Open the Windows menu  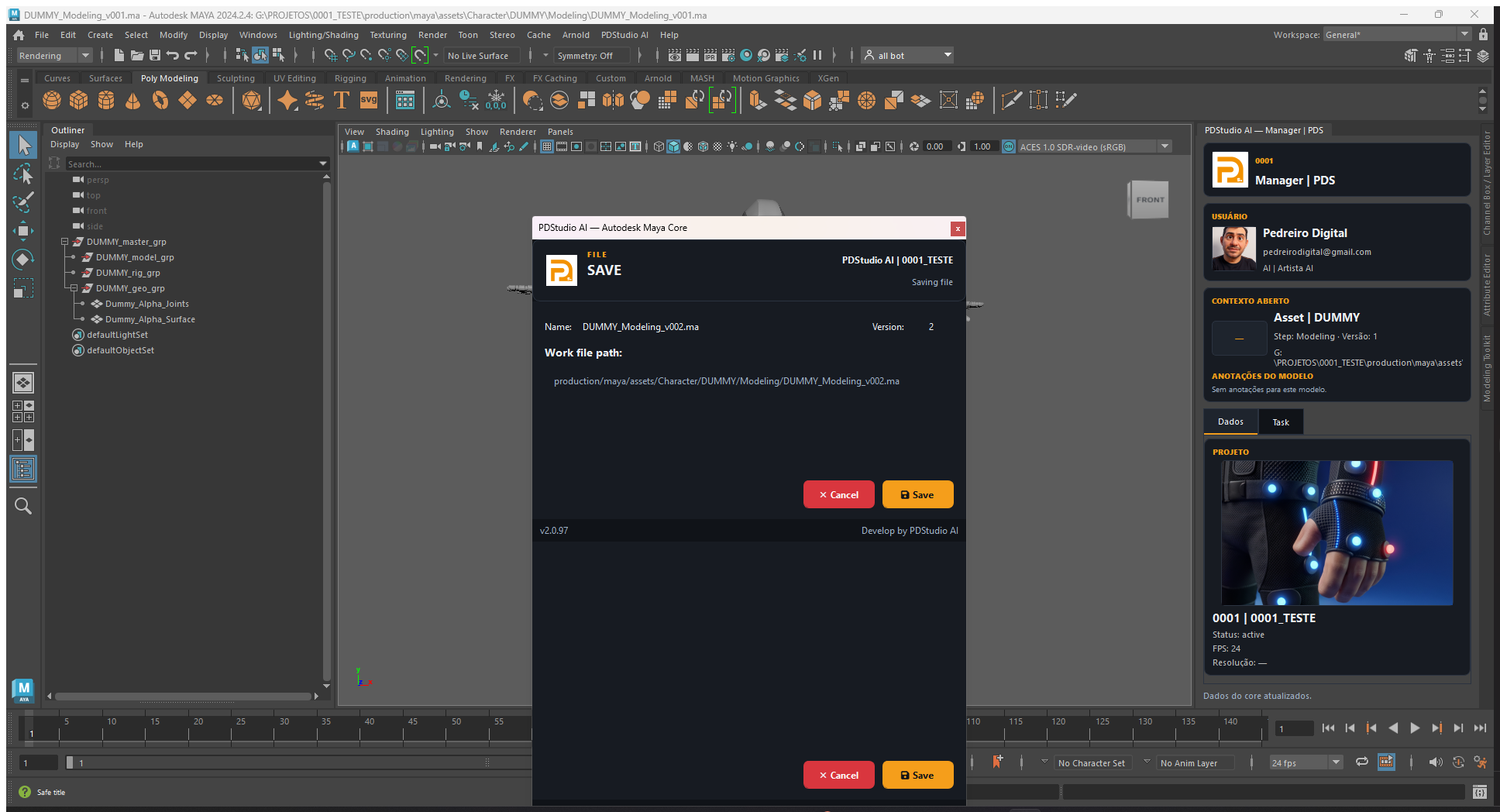[x=258, y=35]
